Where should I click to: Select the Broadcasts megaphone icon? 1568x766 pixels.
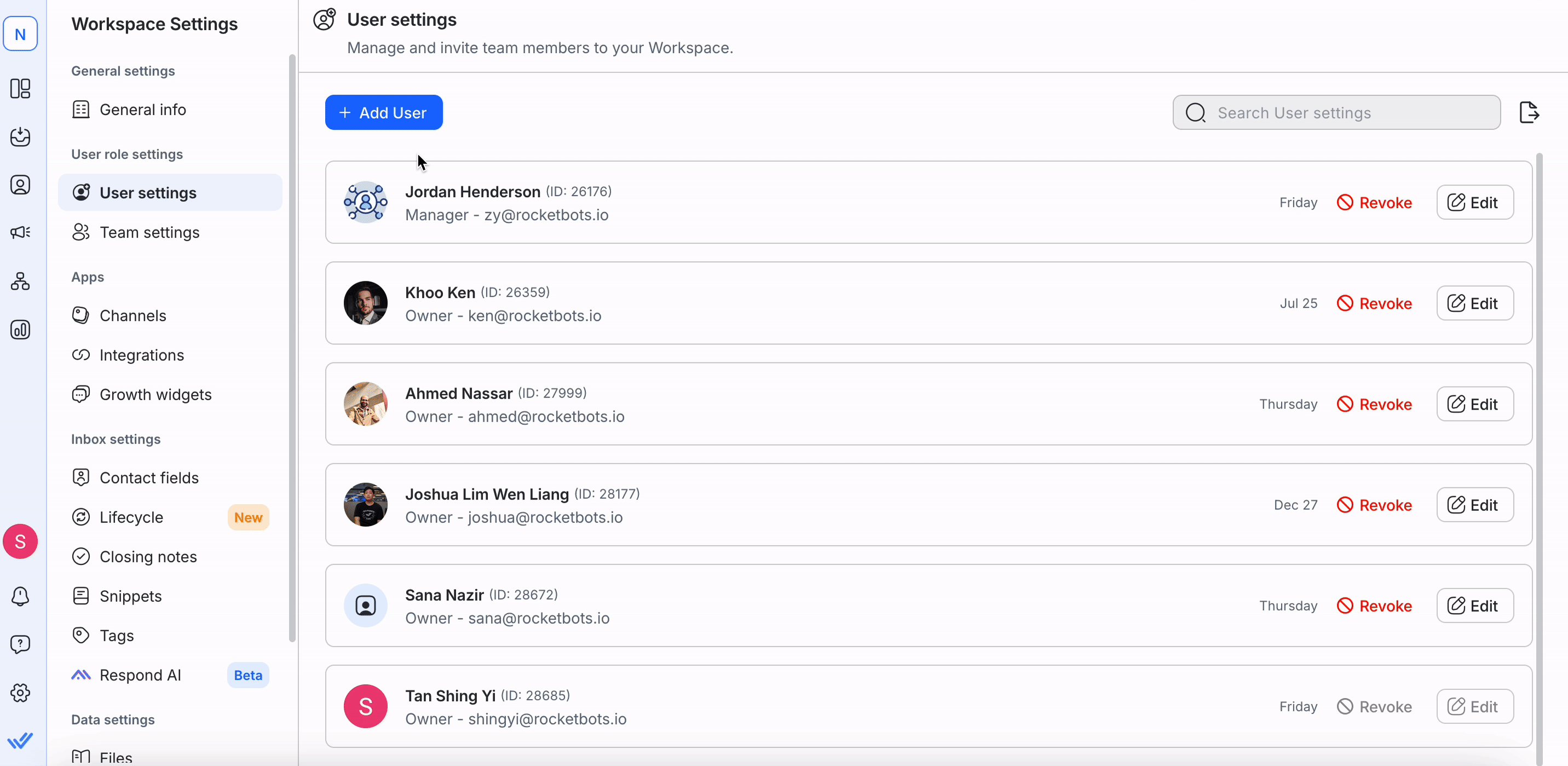coord(21,232)
